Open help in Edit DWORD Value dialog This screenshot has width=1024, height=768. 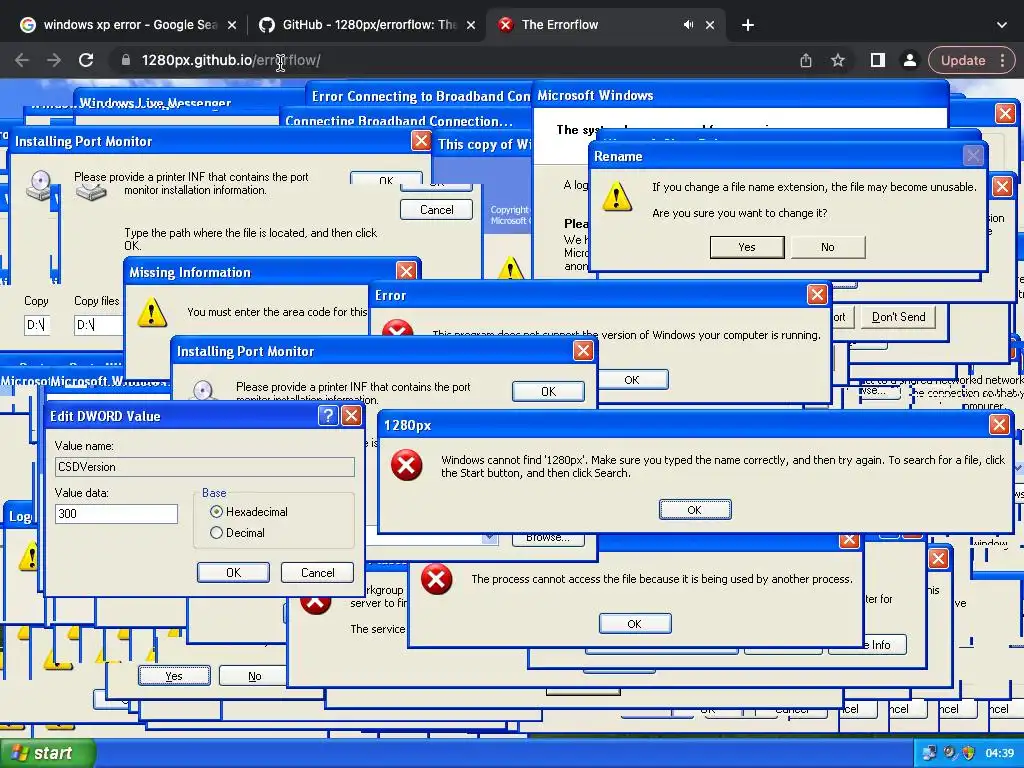click(328, 415)
